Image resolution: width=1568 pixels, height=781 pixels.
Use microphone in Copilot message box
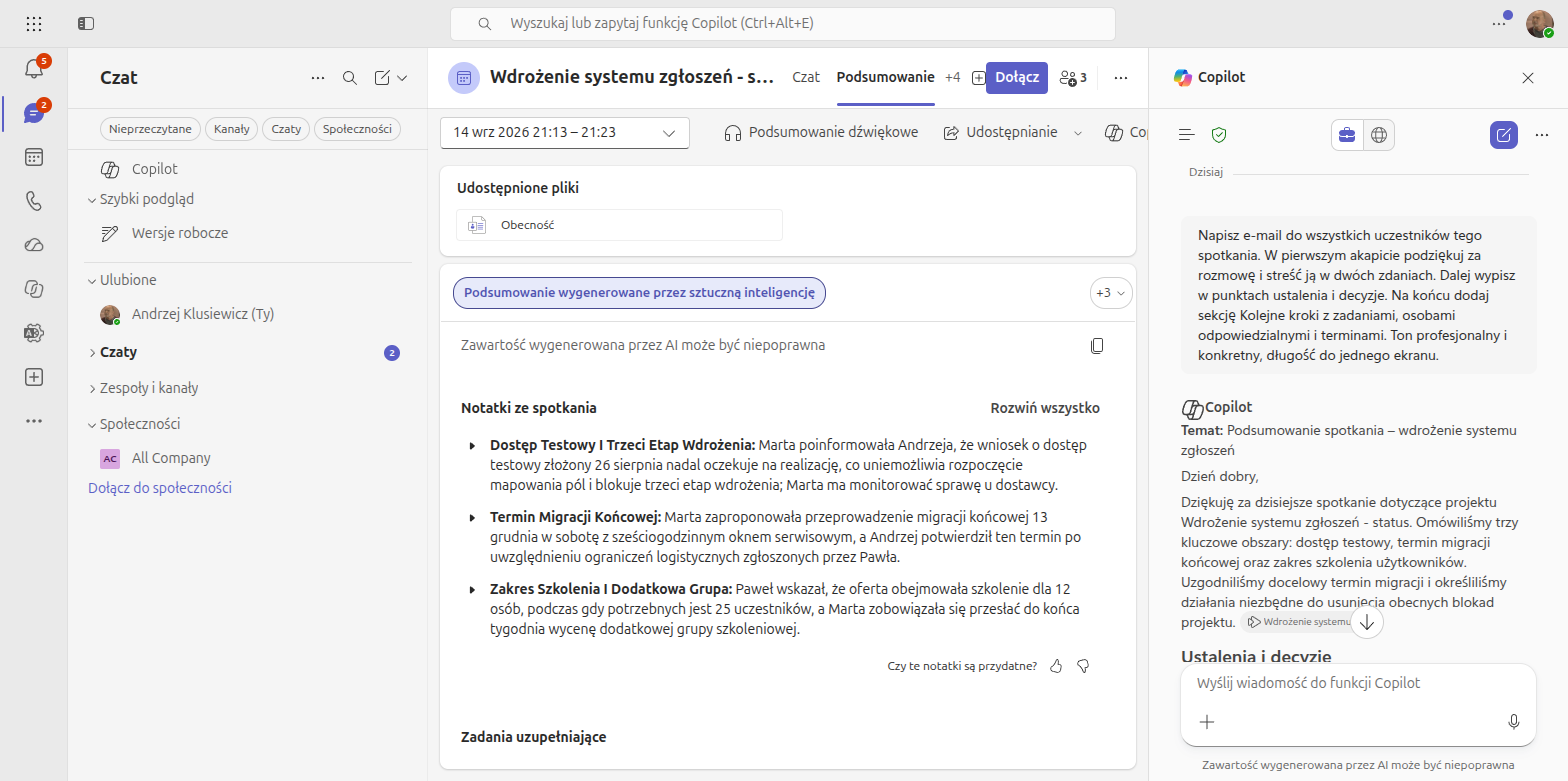(1514, 721)
